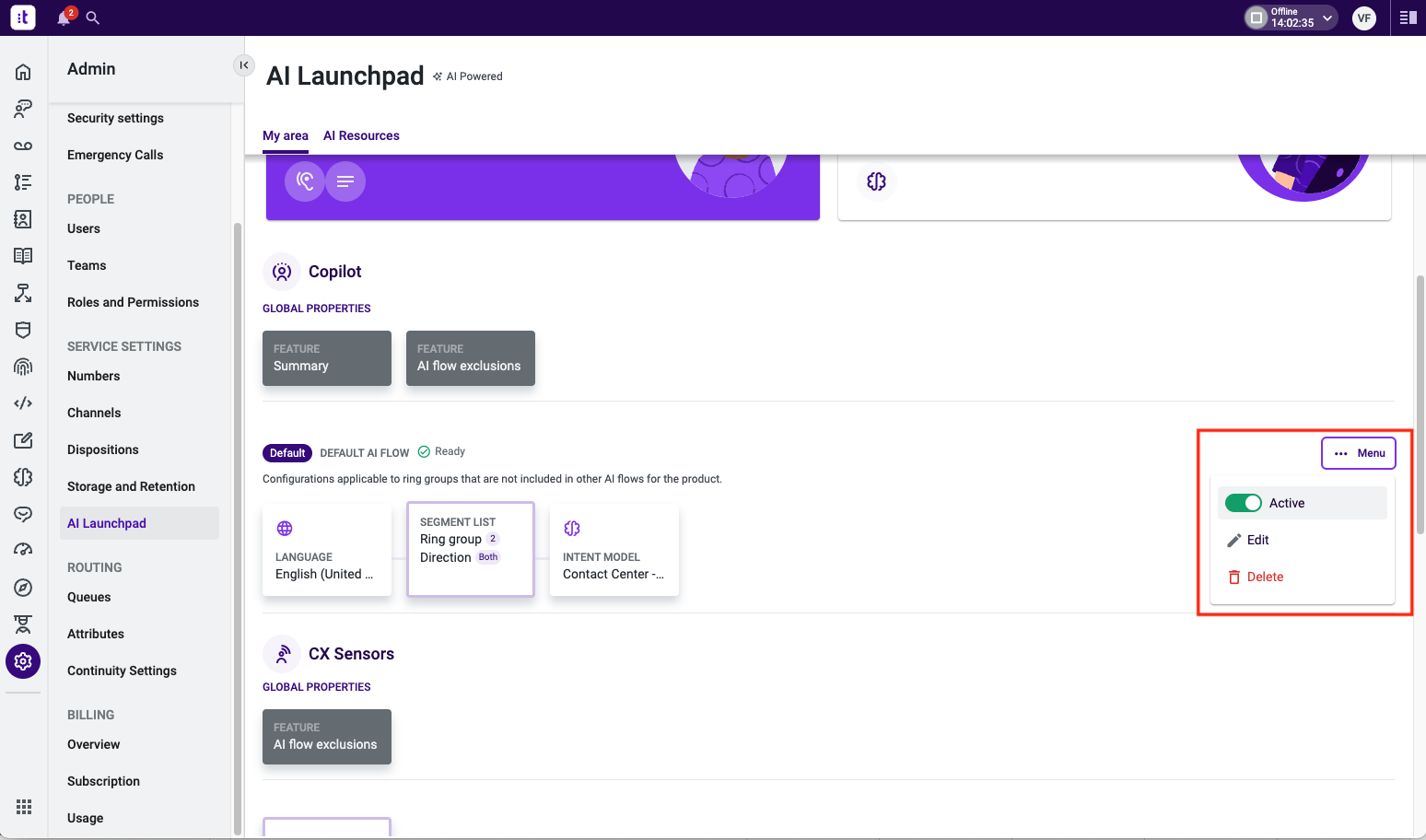Open Dispositions in the sidebar
Image resolution: width=1426 pixels, height=840 pixels.
pos(103,449)
